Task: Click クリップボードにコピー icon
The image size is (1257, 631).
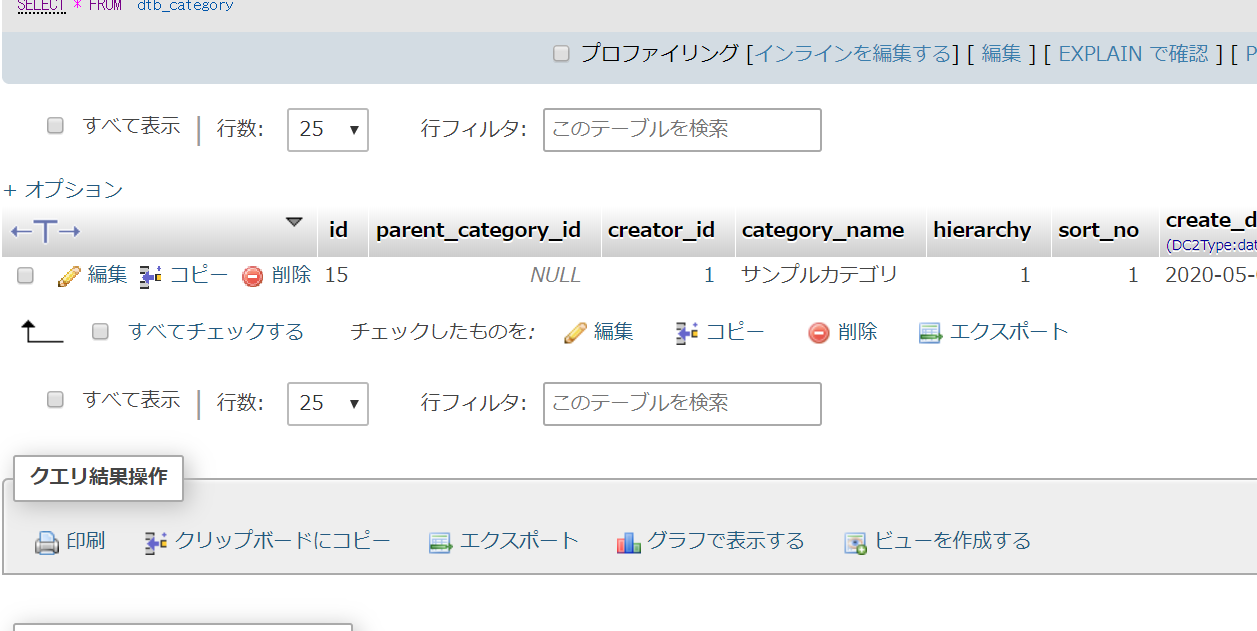Action: pyautogui.click(x=156, y=543)
